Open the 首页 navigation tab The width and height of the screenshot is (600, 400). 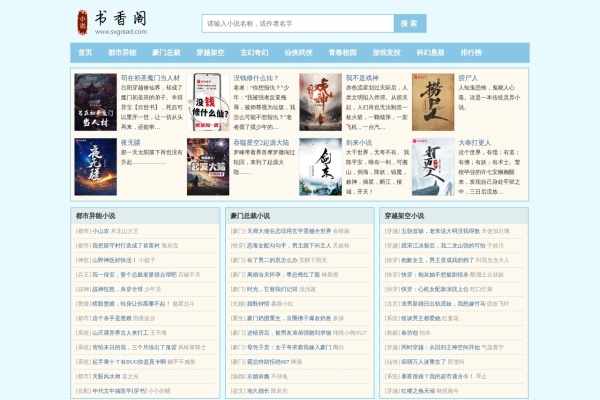tap(85, 52)
